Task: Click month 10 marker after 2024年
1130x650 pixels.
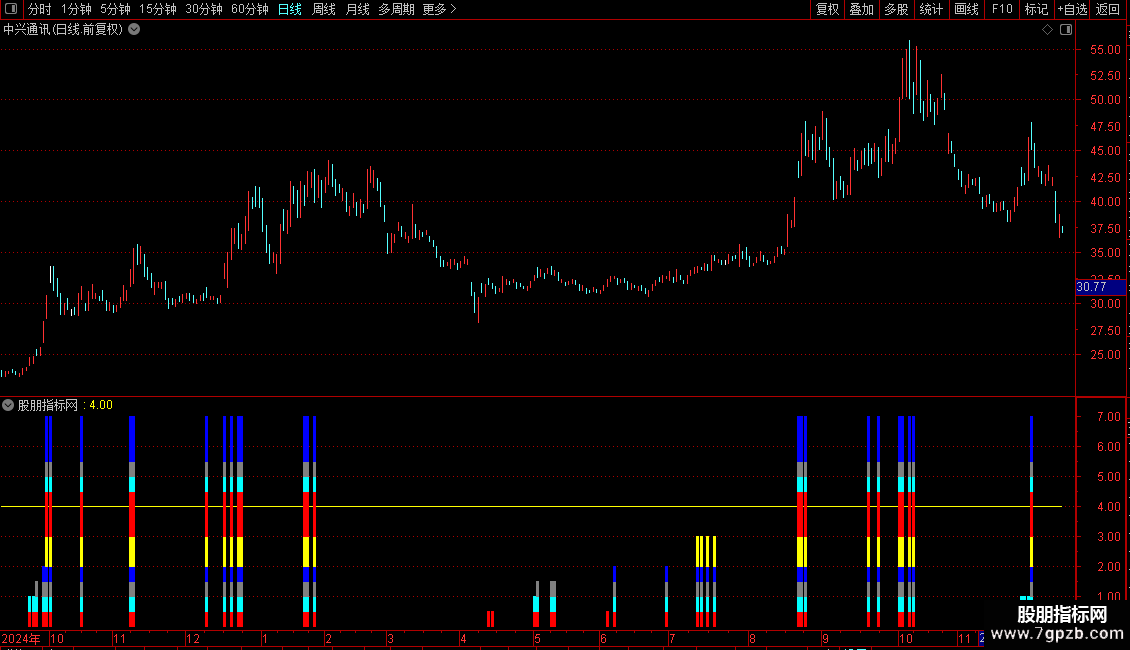Action: (57, 638)
